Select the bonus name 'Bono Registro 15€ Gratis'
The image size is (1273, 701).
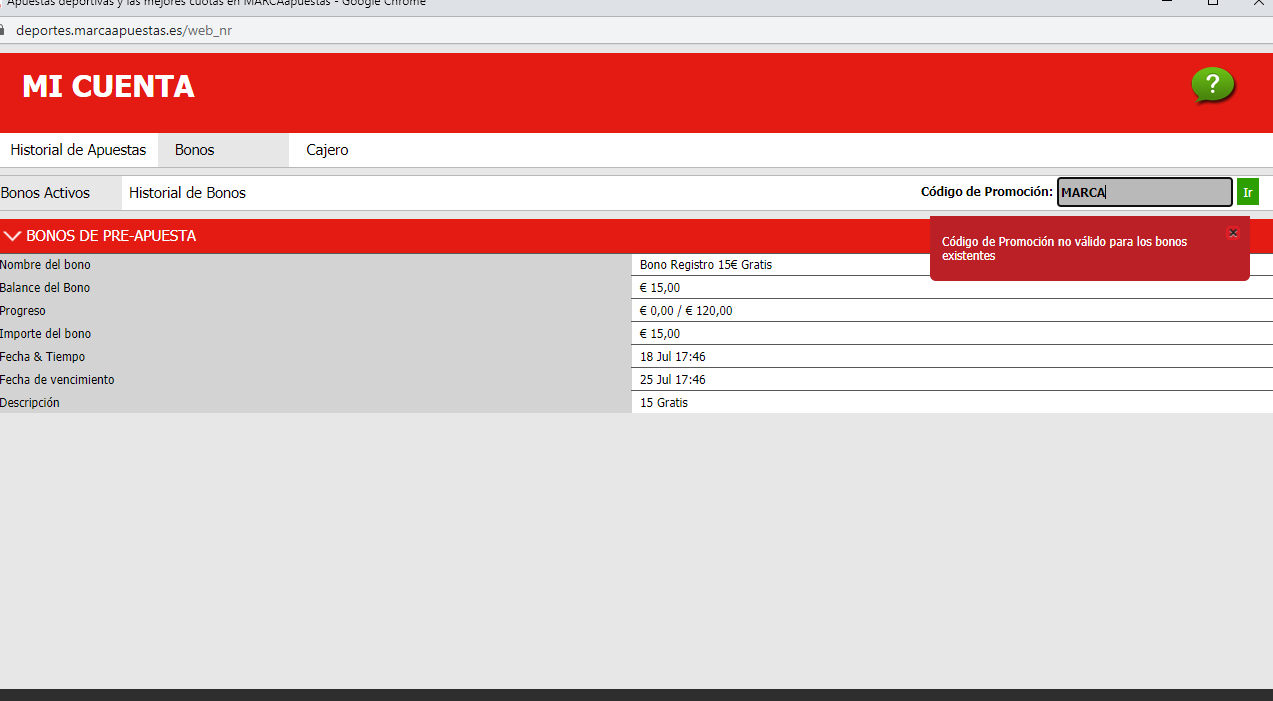pos(706,265)
